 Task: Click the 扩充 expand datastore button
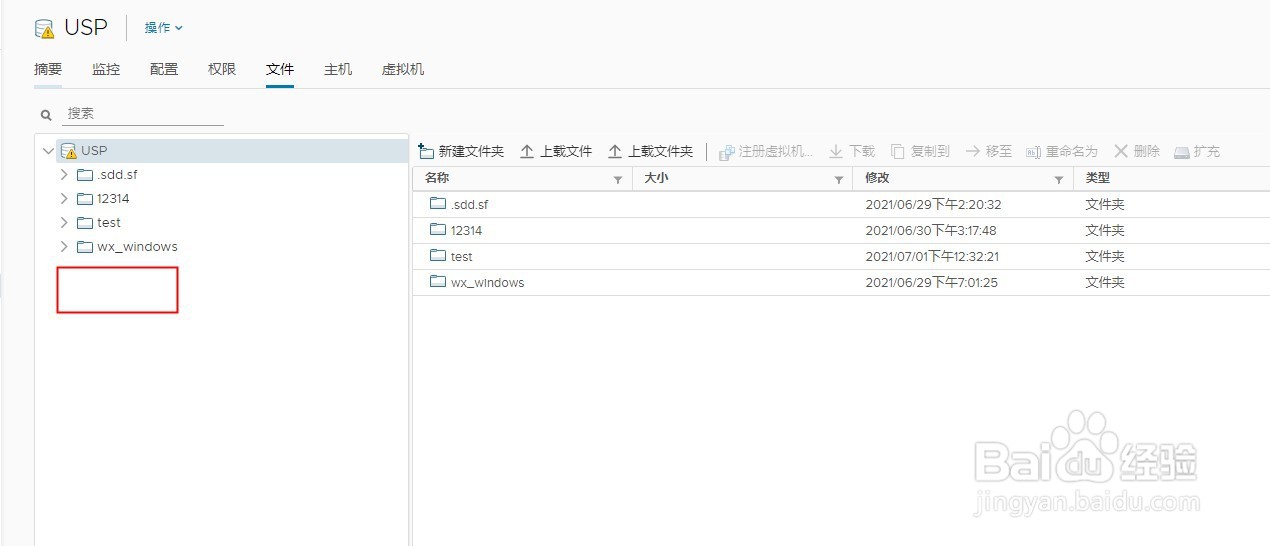click(1197, 152)
